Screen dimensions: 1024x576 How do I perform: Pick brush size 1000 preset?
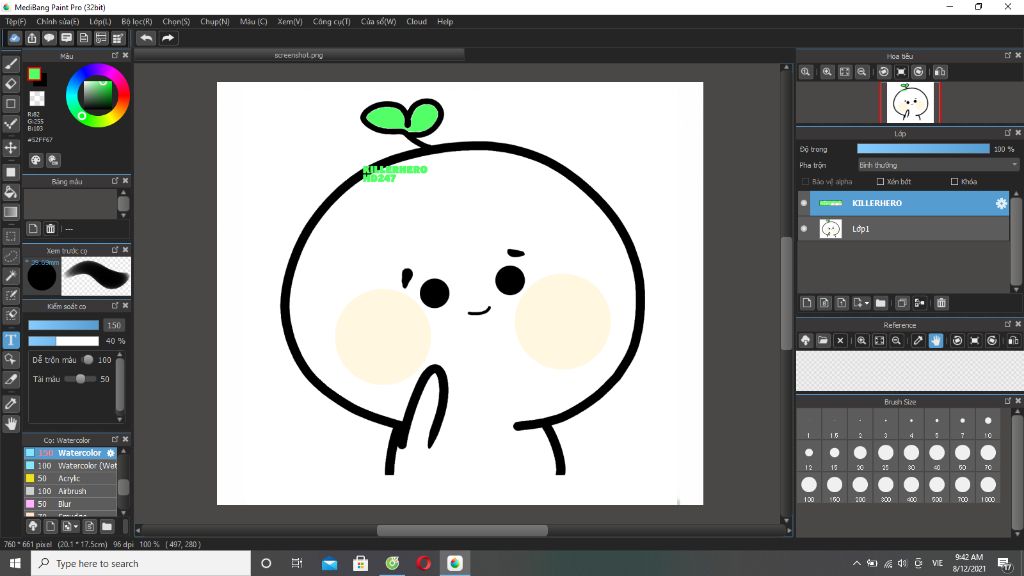(988, 488)
